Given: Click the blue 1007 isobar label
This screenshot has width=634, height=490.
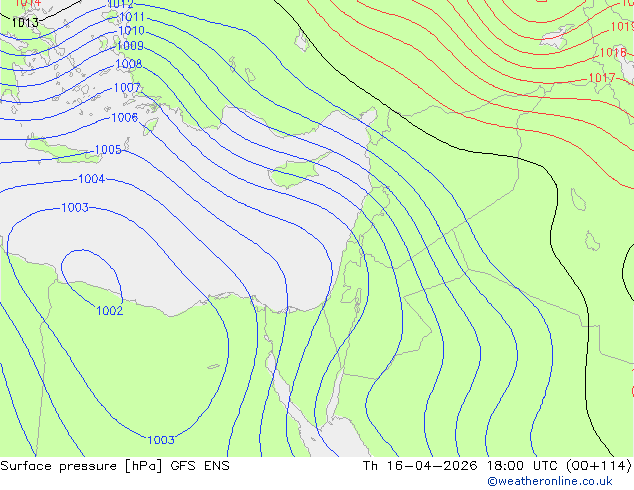Looking at the screenshot, I should pyautogui.click(x=127, y=87).
